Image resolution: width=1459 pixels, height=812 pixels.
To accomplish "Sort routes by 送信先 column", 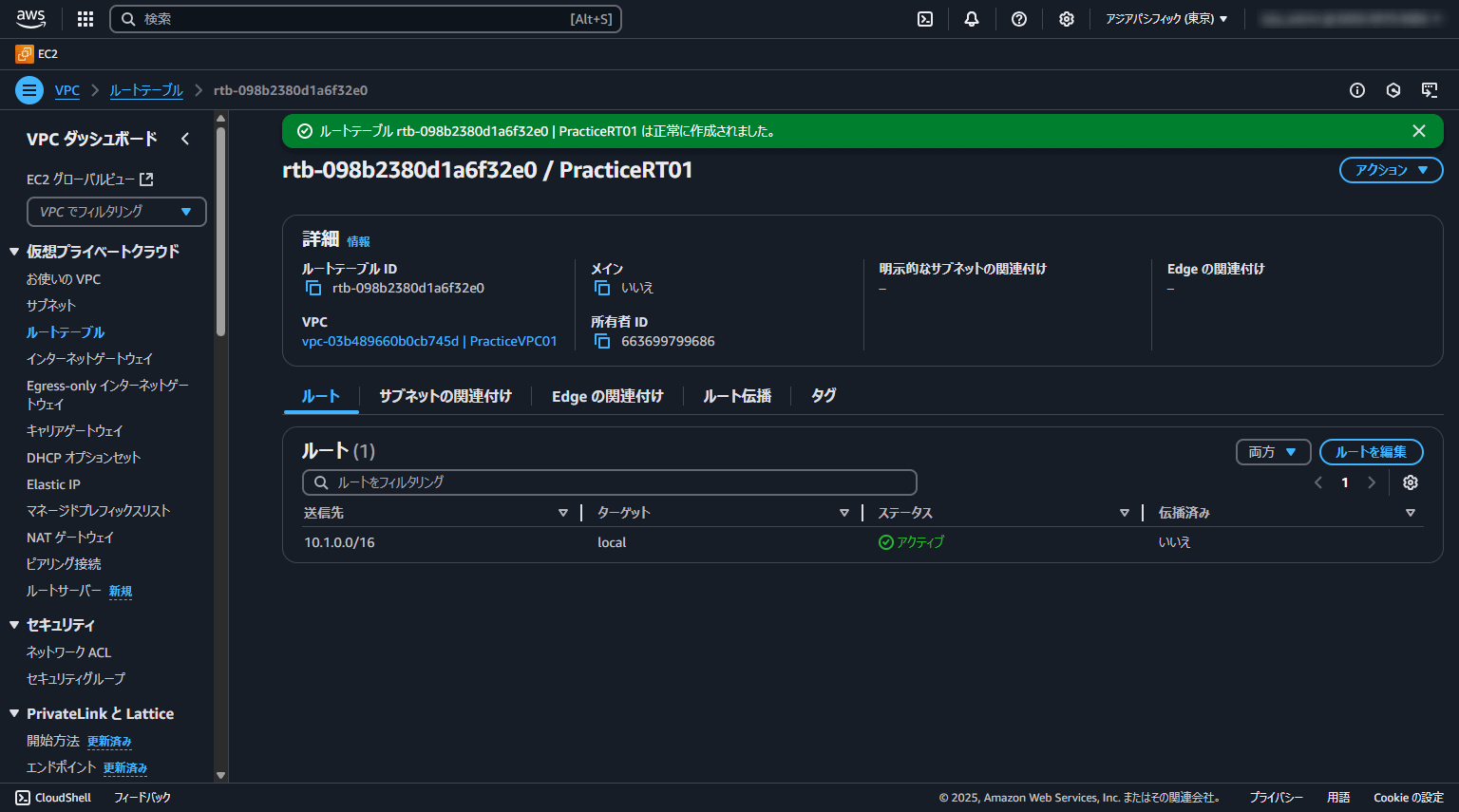I will [x=562, y=513].
